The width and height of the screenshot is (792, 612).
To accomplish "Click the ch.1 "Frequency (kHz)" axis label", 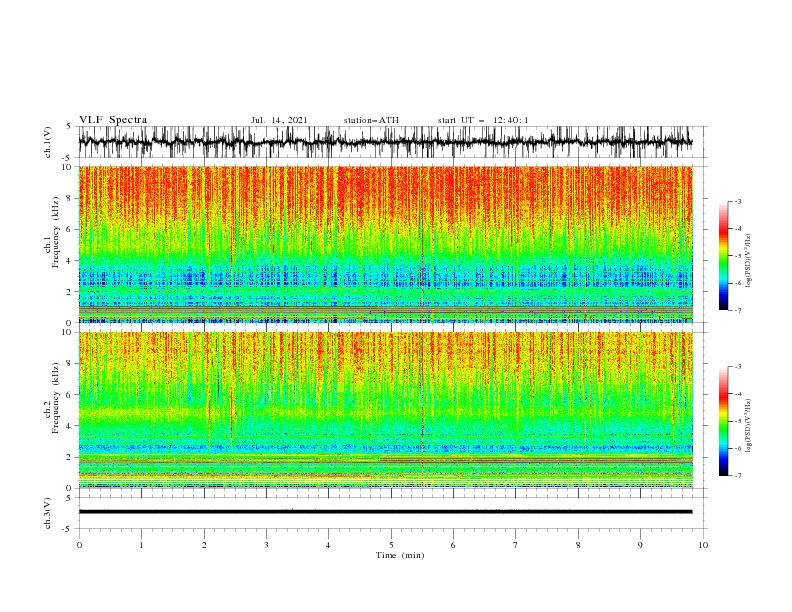I will click(56, 233).
